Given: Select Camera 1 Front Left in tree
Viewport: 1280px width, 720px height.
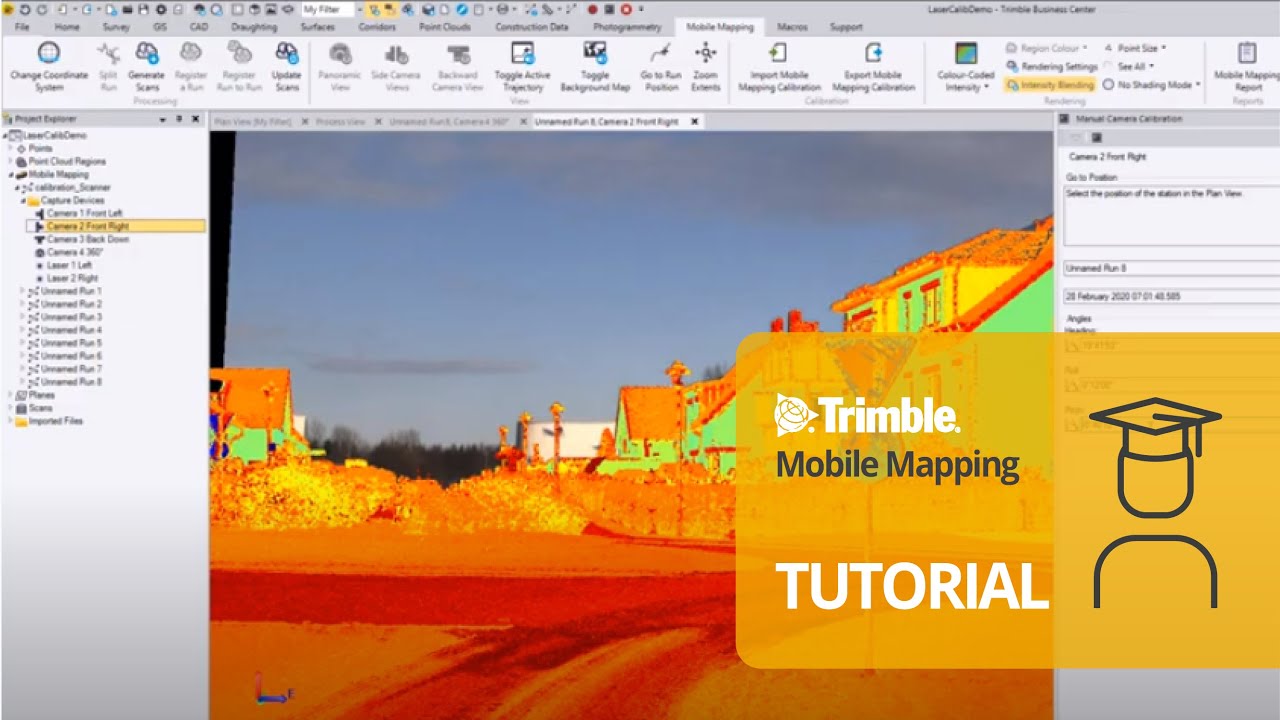Looking at the screenshot, I should 84,213.
